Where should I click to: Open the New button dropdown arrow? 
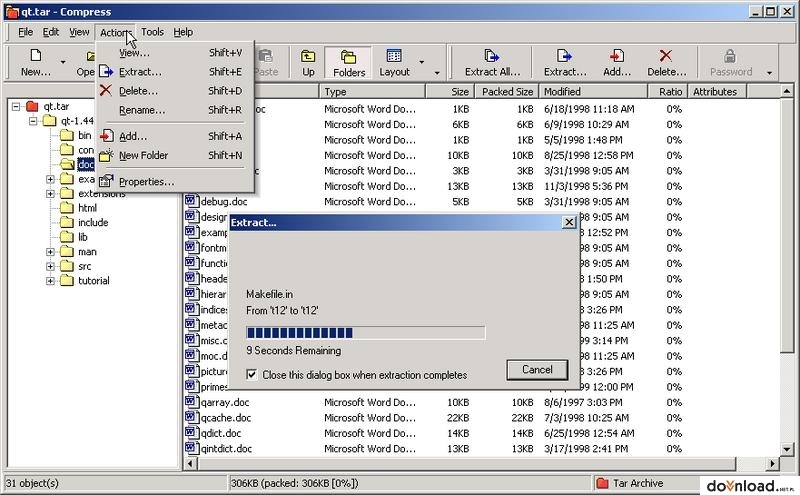pyautogui.click(x=63, y=62)
